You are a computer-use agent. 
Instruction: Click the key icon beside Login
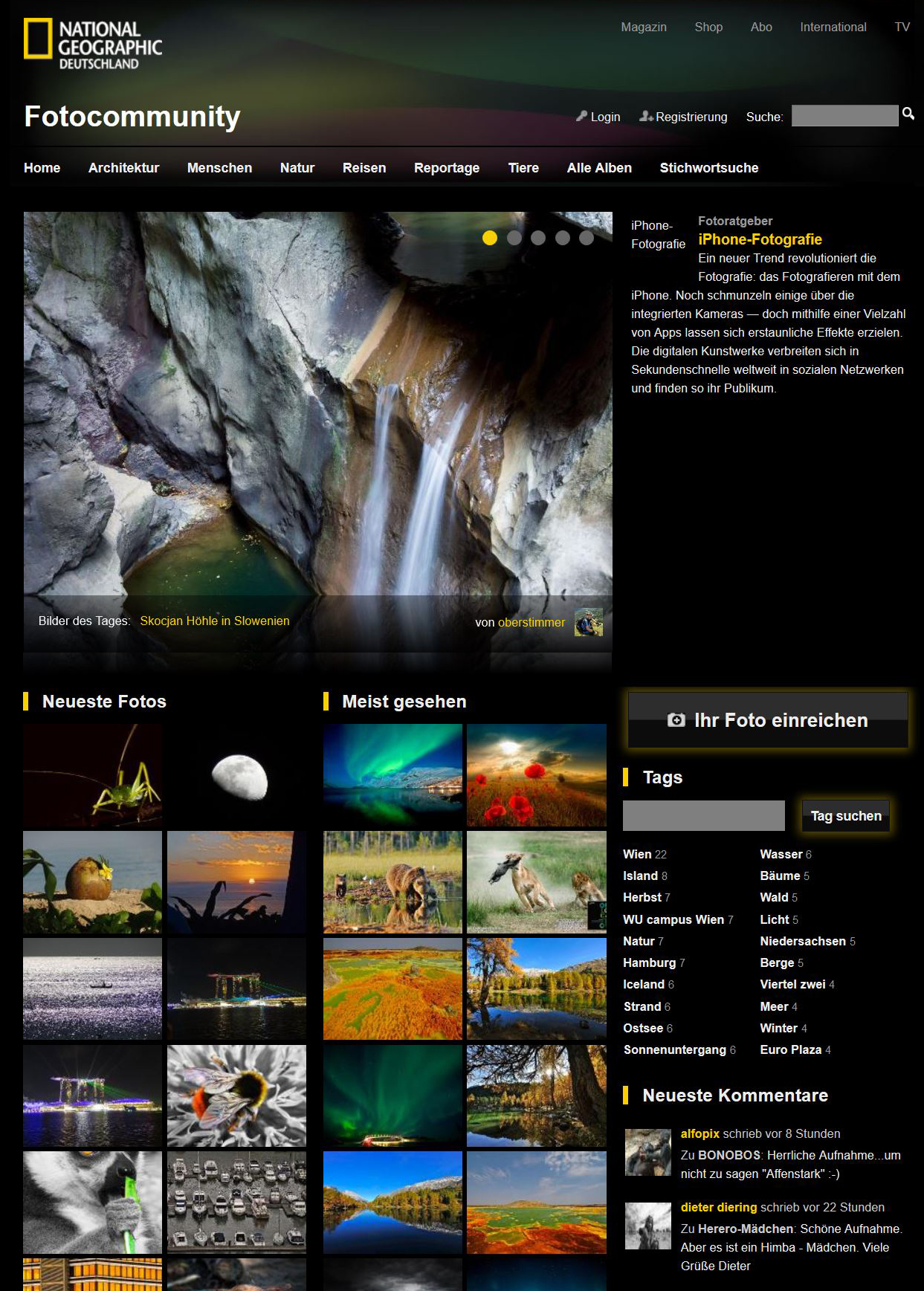(581, 116)
